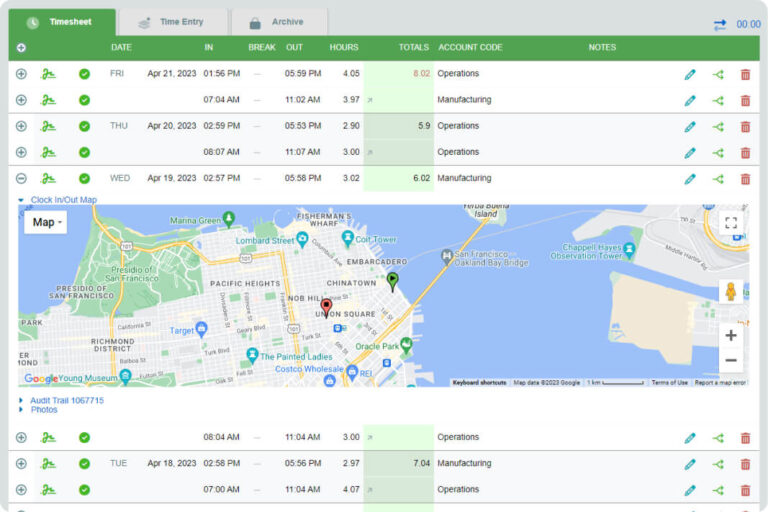Open map Terms of Use link
The height and width of the screenshot is (512, 768).
click(x=670, y=383)
